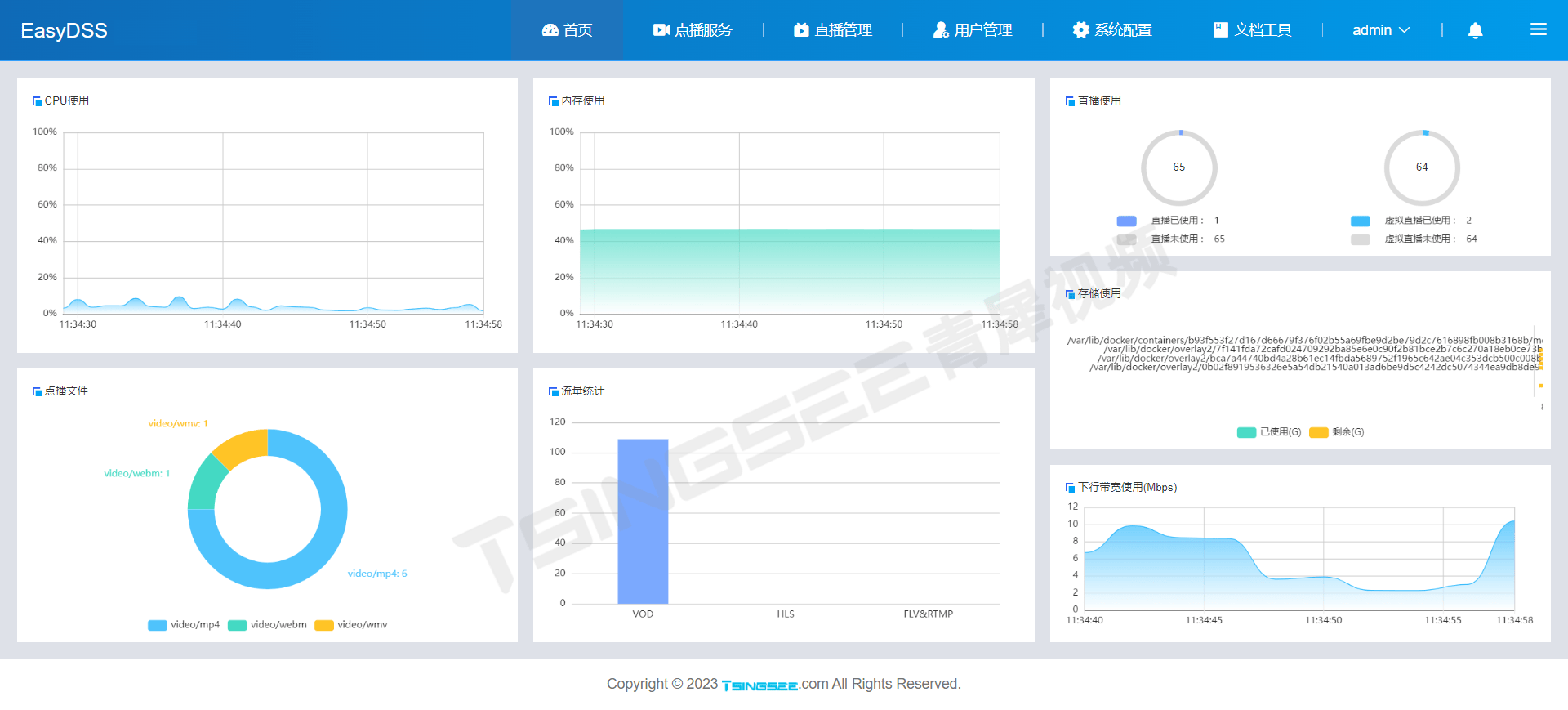The image size is (1568, 710).
Task: Toggle video/mp4 legend in pie chart
Action: click(x=184, y=625)
